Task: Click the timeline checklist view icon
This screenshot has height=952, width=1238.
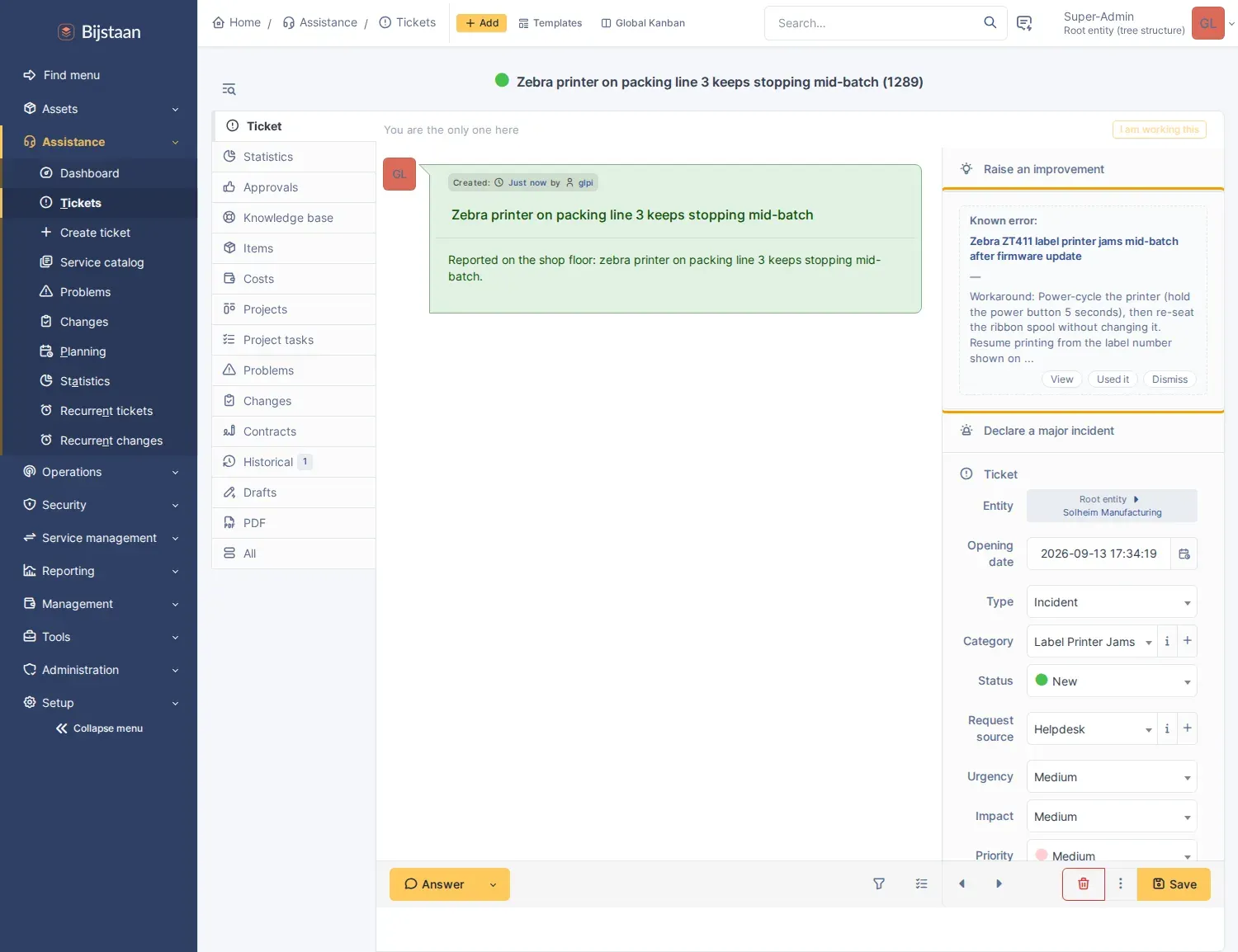Action: point(922,884)
